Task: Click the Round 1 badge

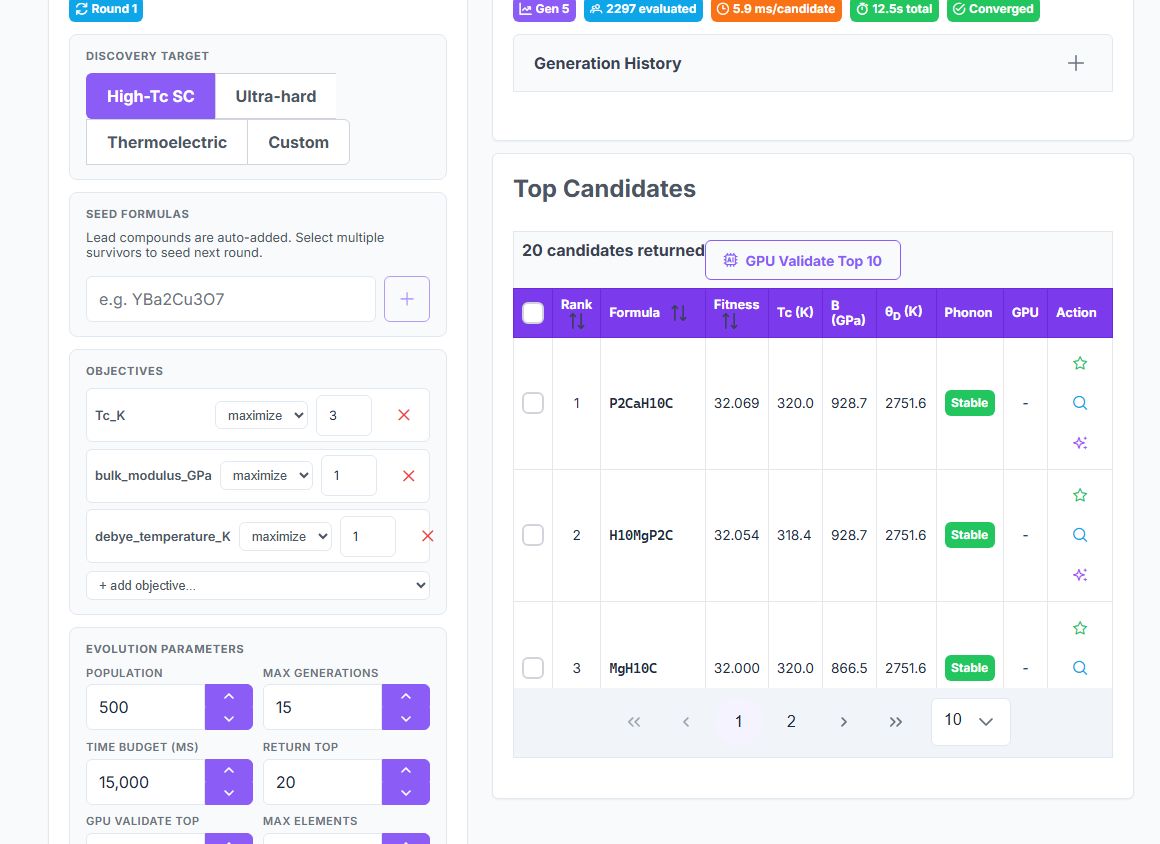Action: click(x=106, y=10)
